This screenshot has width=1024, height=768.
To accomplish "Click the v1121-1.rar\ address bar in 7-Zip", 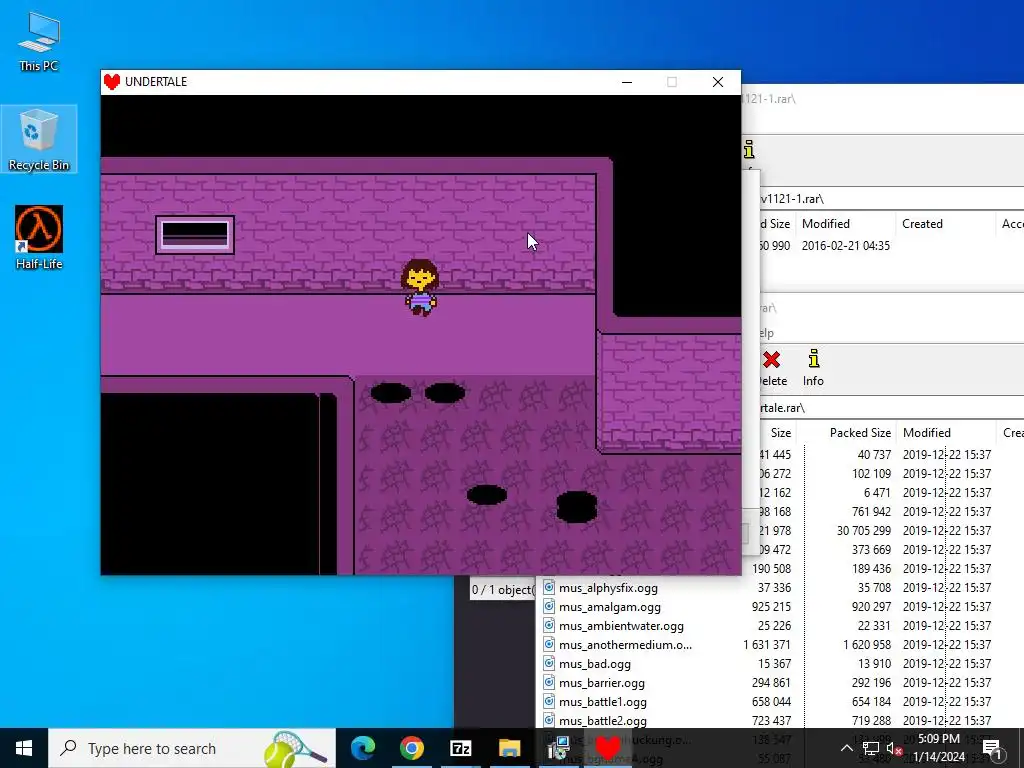I will [x=889, y=199].
